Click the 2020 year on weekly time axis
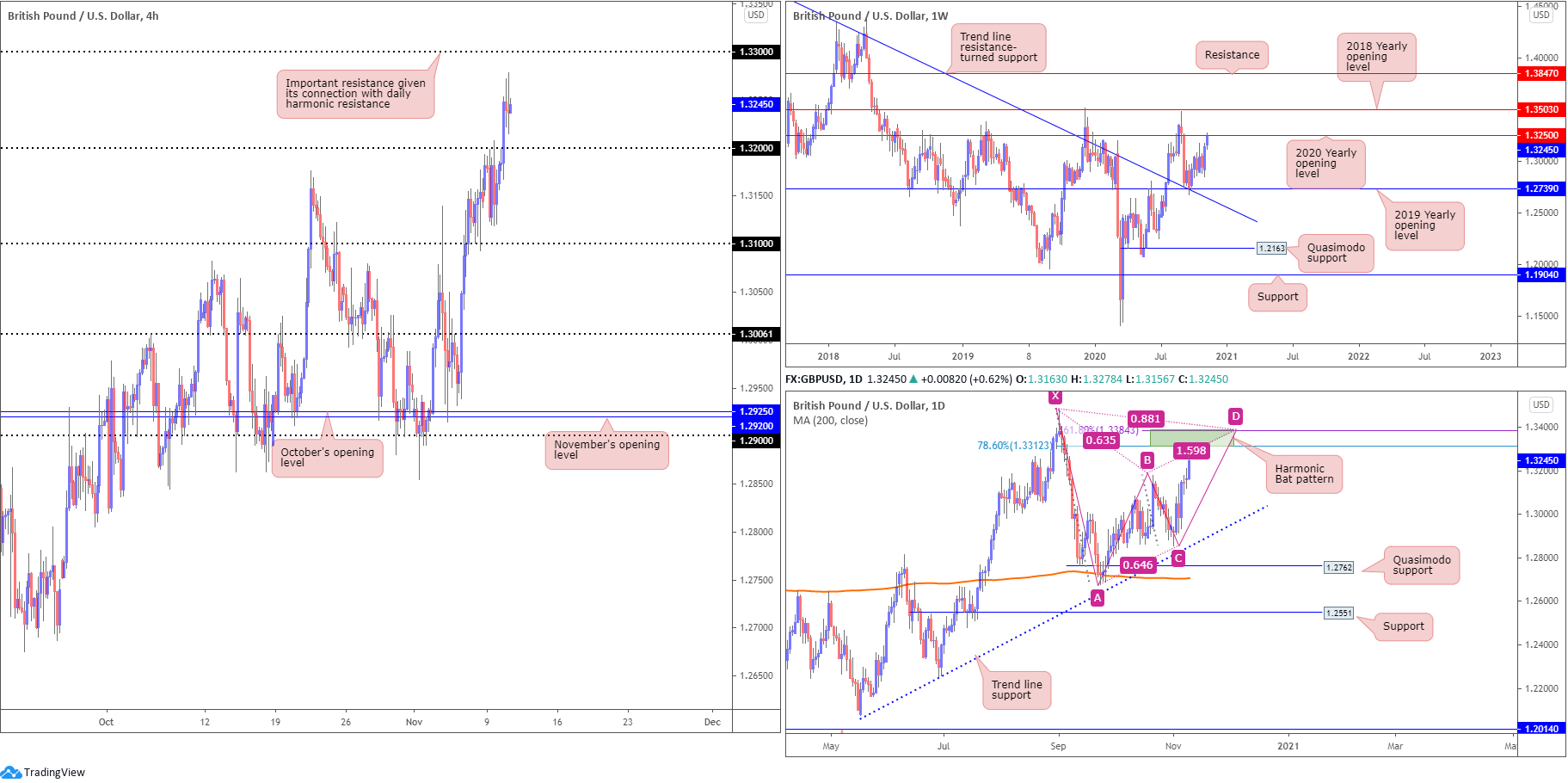The width and height of the screenshot is (1568, 783). [1094, 356]
